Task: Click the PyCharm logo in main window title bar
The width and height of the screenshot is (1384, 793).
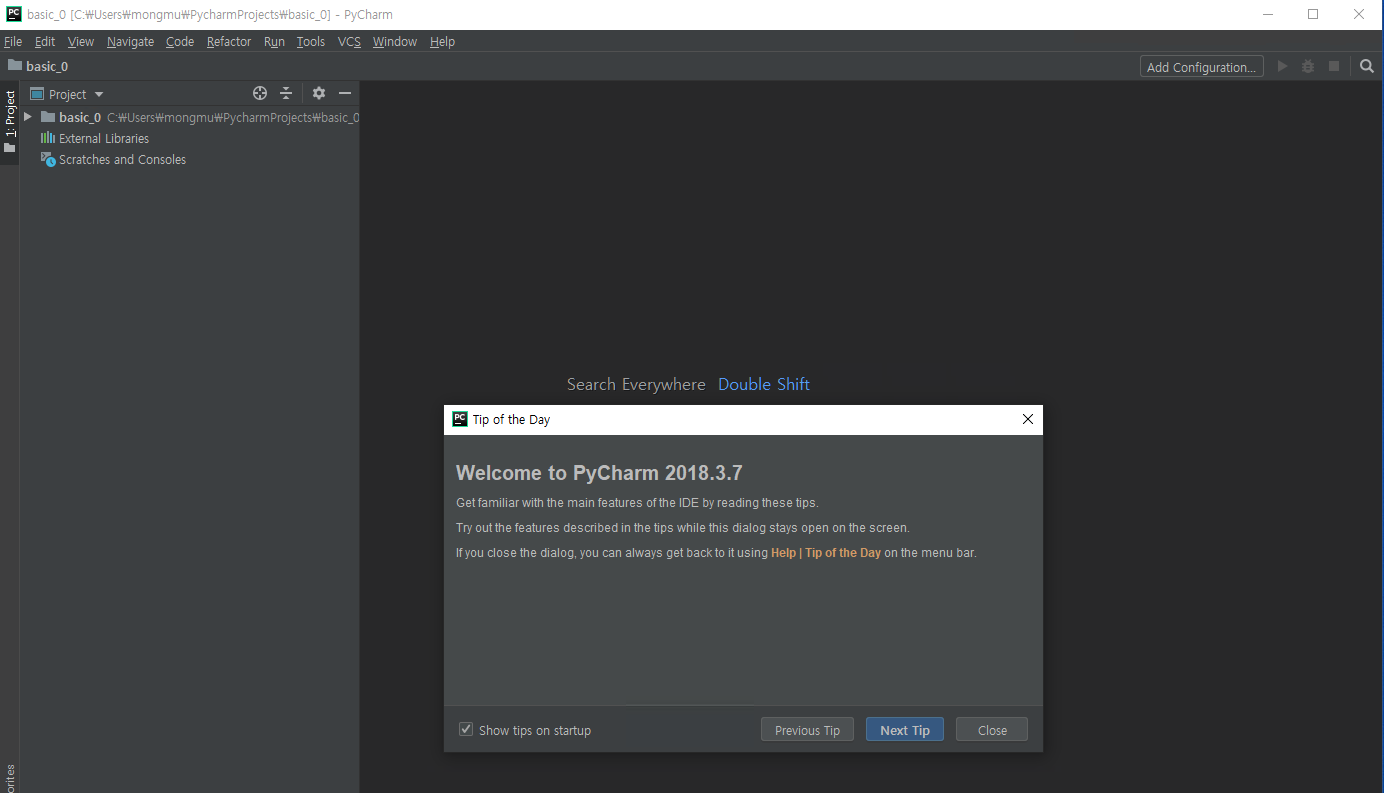Action: point(14,14)
